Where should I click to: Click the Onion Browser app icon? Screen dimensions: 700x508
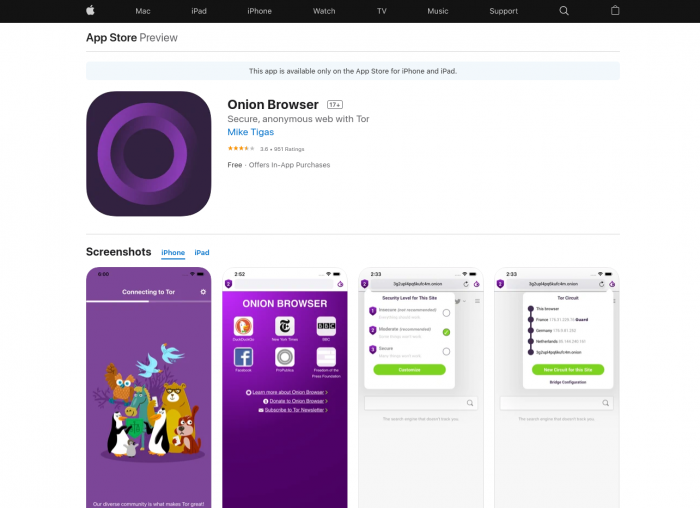[149, 154]
